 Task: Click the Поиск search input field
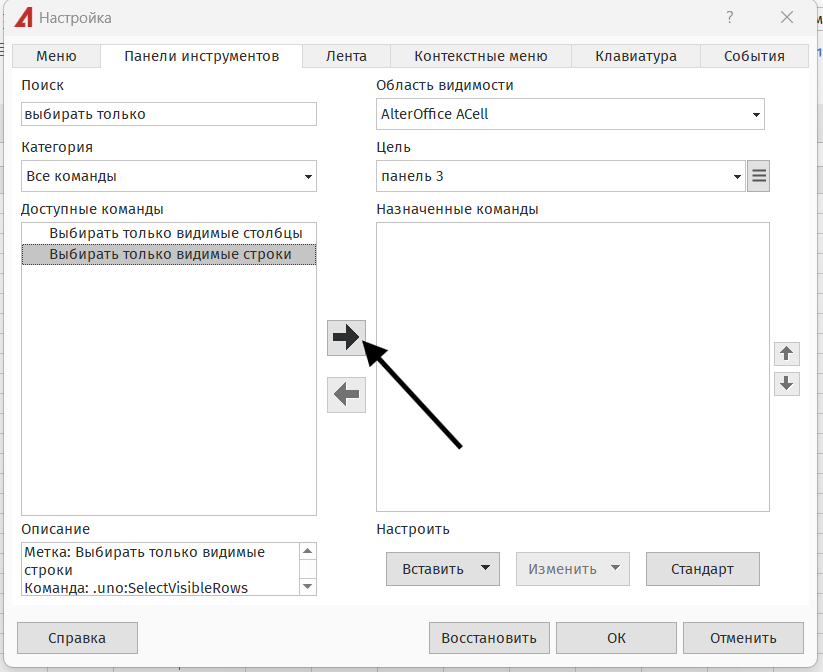[168, 114]
